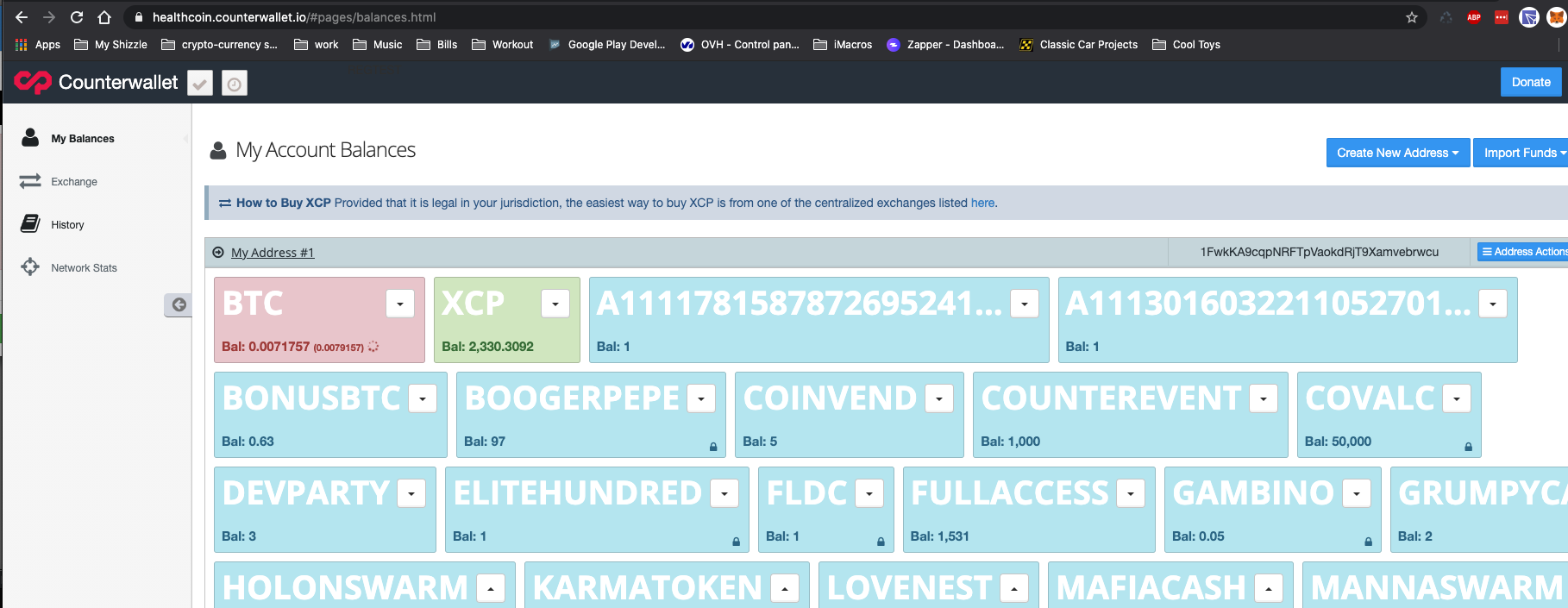Open the MAFIACASH actions dropdown
The width and height of the screenshot is (1568, 608).
click(x=1269, y=588)
